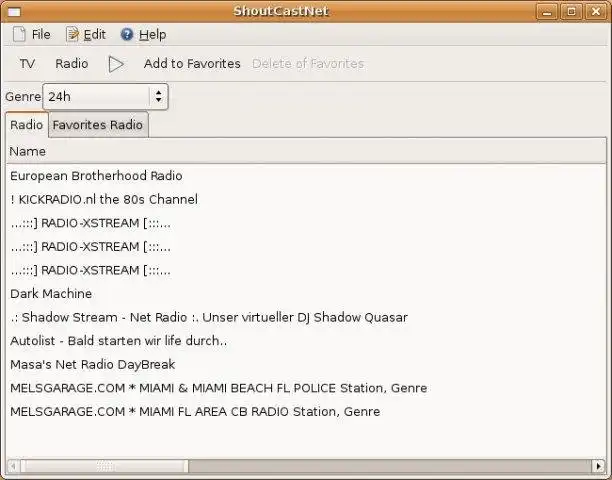
Task: Click the blue Help question-mark icon
Action: (127, 34)
